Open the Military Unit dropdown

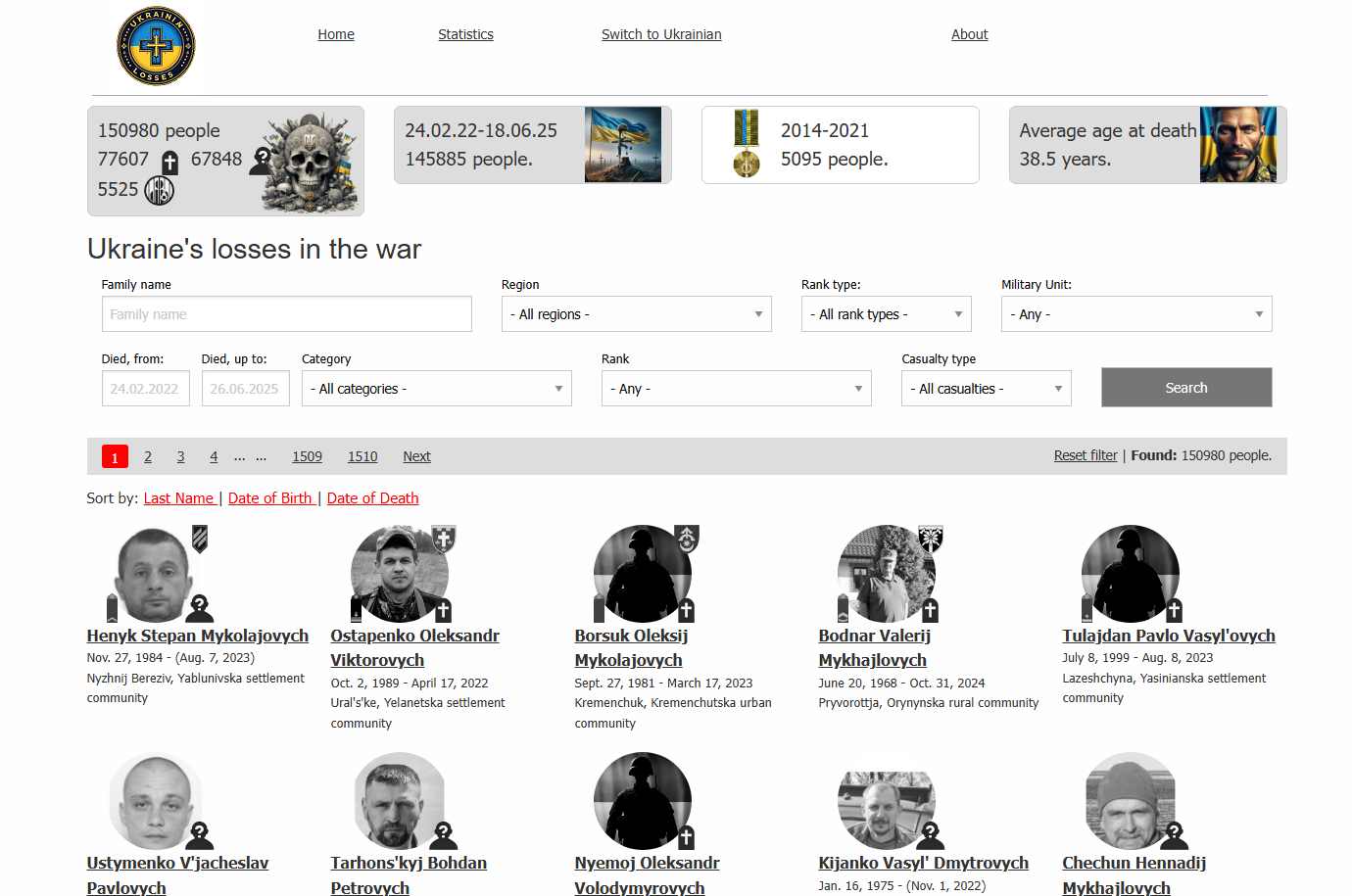point(1136,314)
